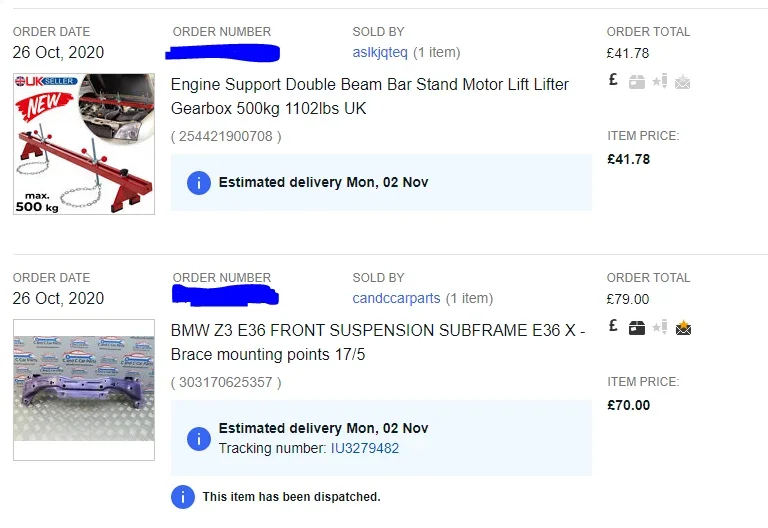Click info icon beside 'This item has been dispatched'
This screenshot has width=768, height=528.
tap(183, 497)
